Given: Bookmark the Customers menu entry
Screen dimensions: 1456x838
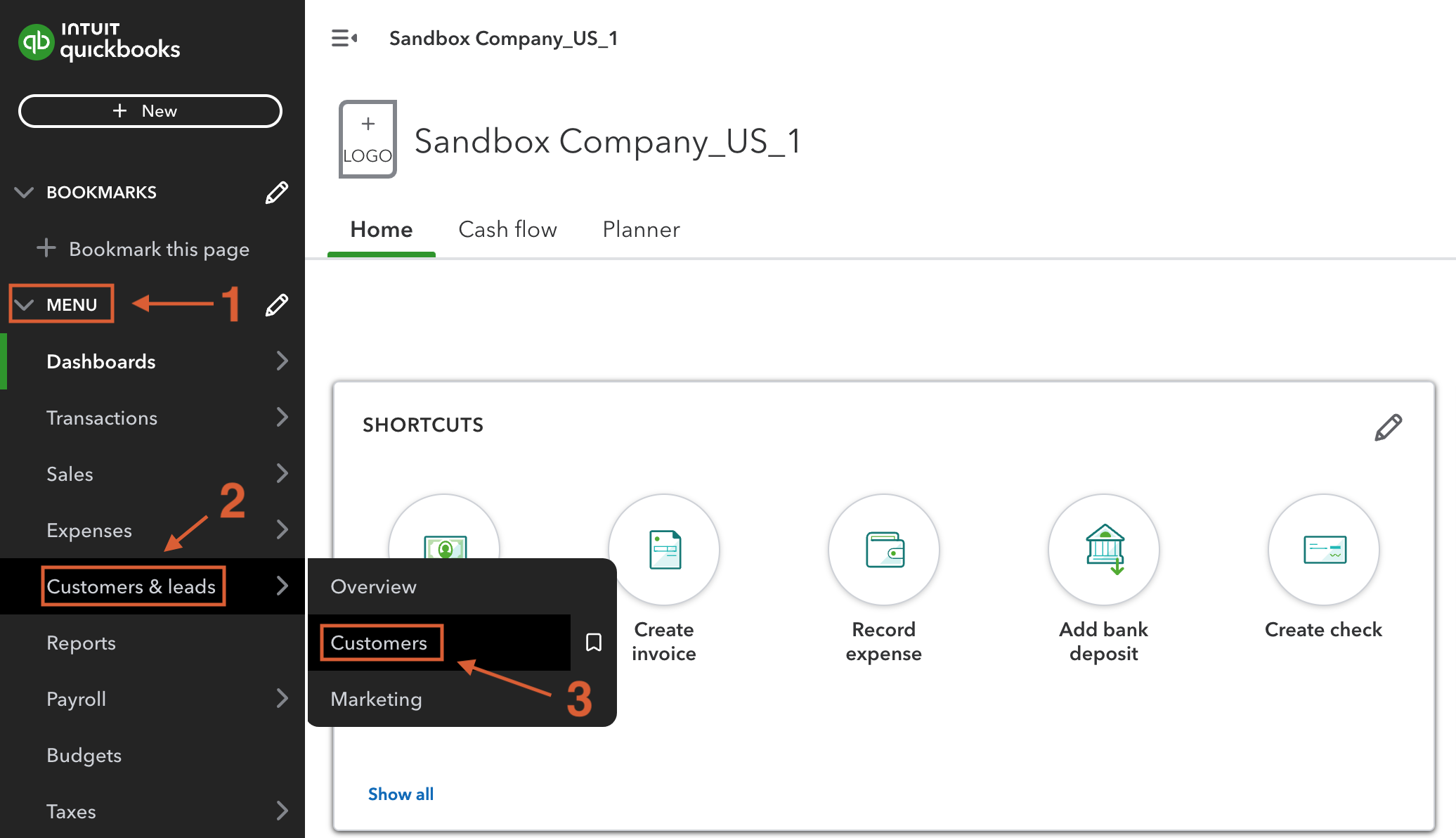Looking at the screenshot, I should click(594, 641).
